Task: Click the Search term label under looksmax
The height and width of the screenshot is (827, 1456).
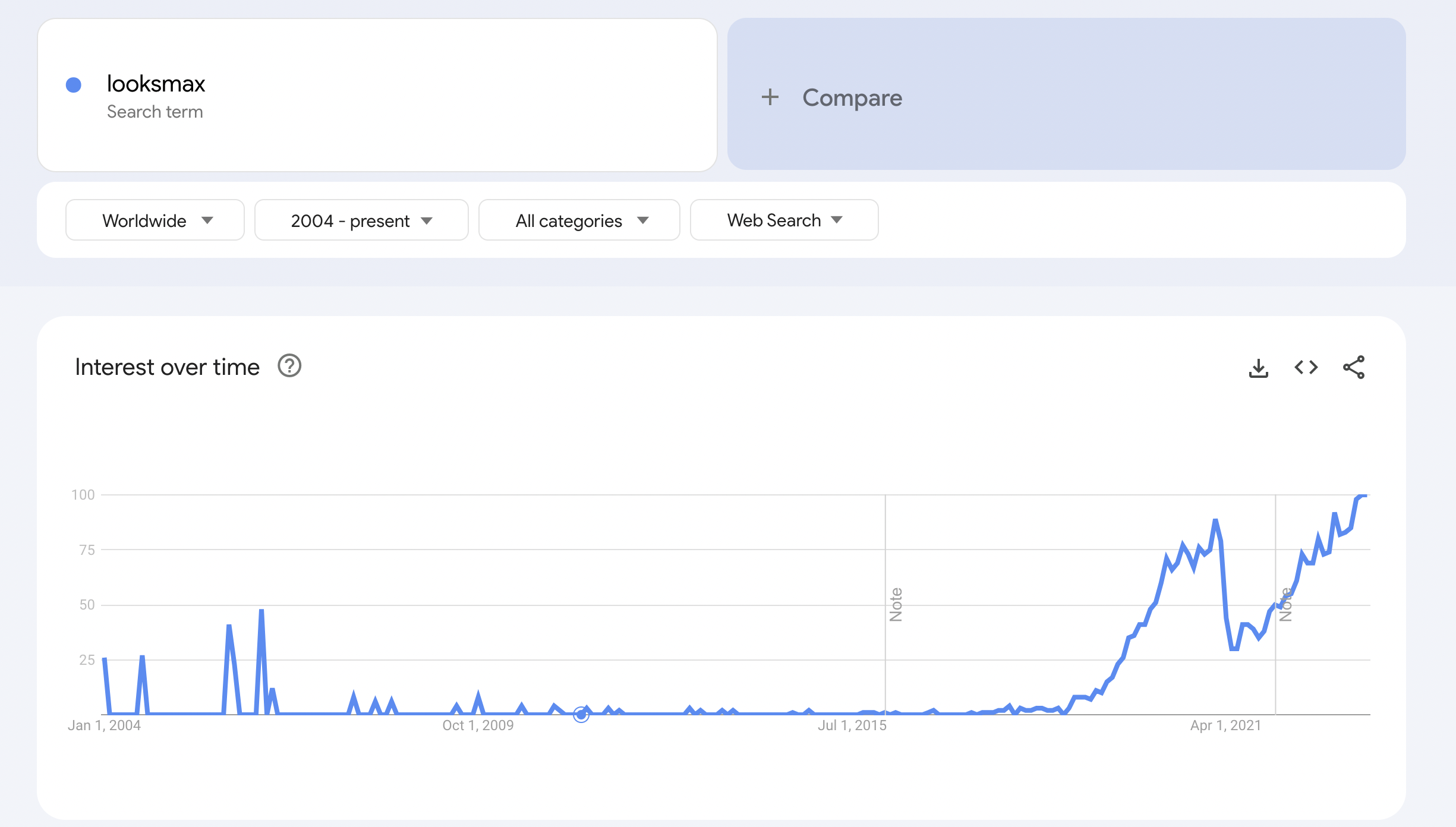Action: click(155, 112)
